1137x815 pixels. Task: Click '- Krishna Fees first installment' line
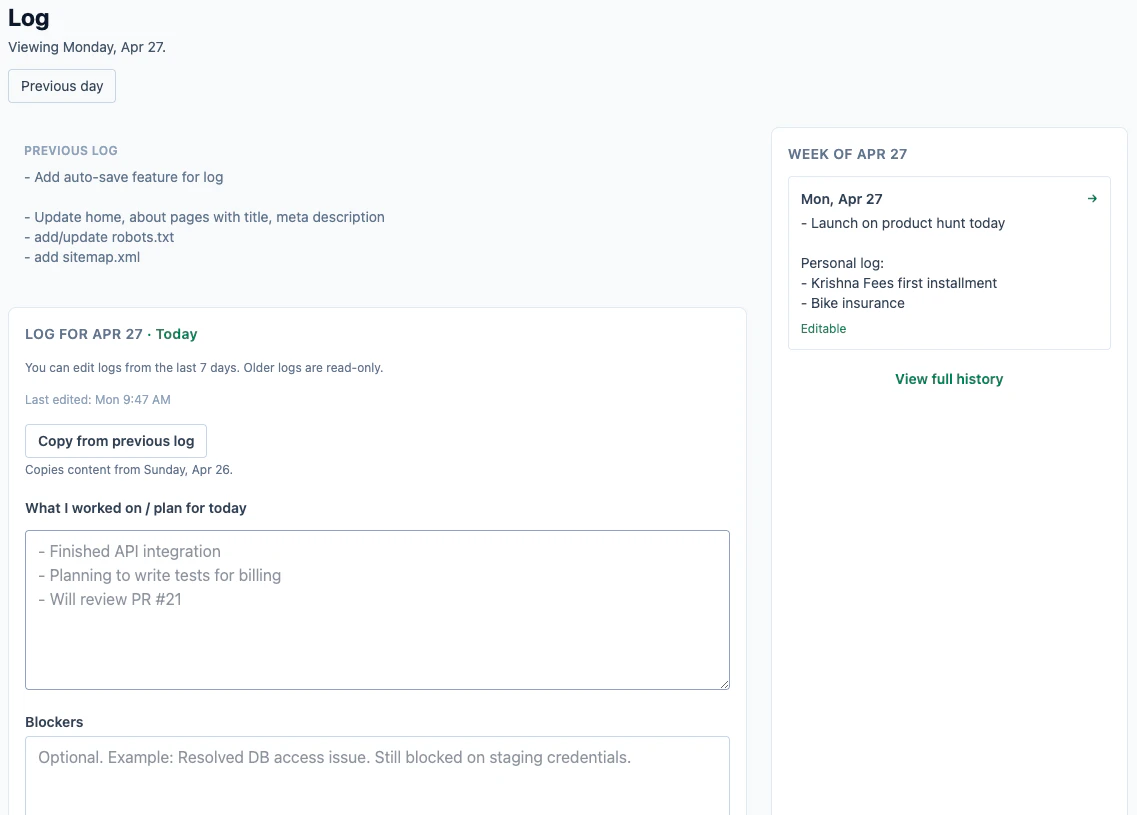pyautogui.click(x=898, y=284)
